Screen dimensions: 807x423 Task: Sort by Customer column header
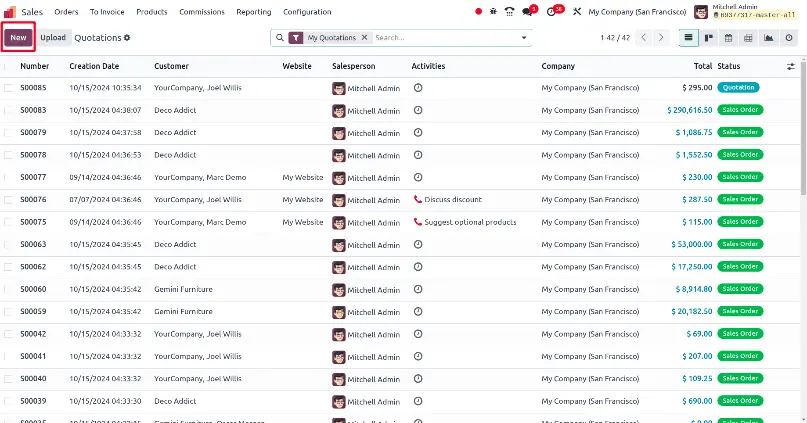click(171, 66)
